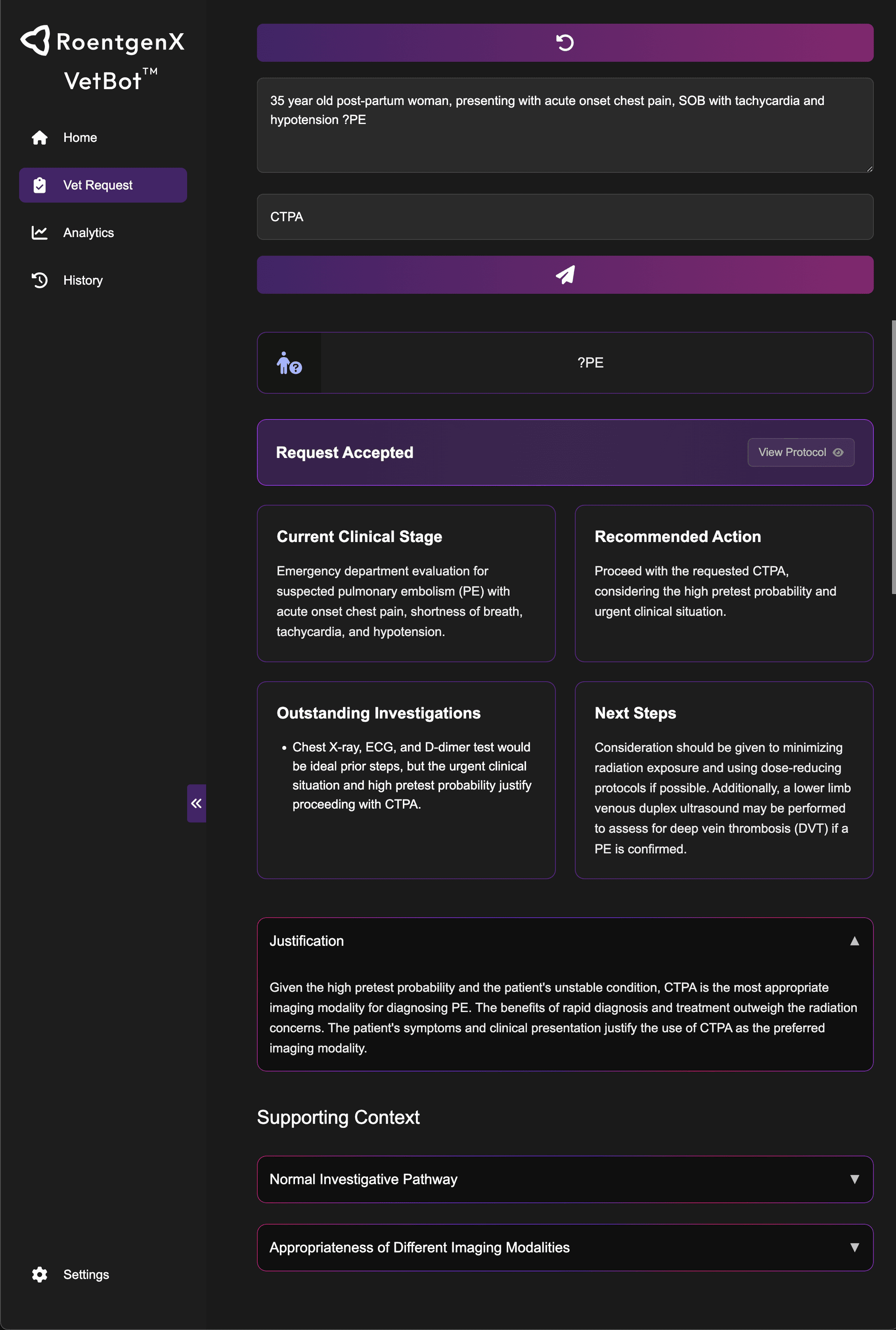Click the RoentgenX logo icon
896x1330 pixels.
click(35, 41)
